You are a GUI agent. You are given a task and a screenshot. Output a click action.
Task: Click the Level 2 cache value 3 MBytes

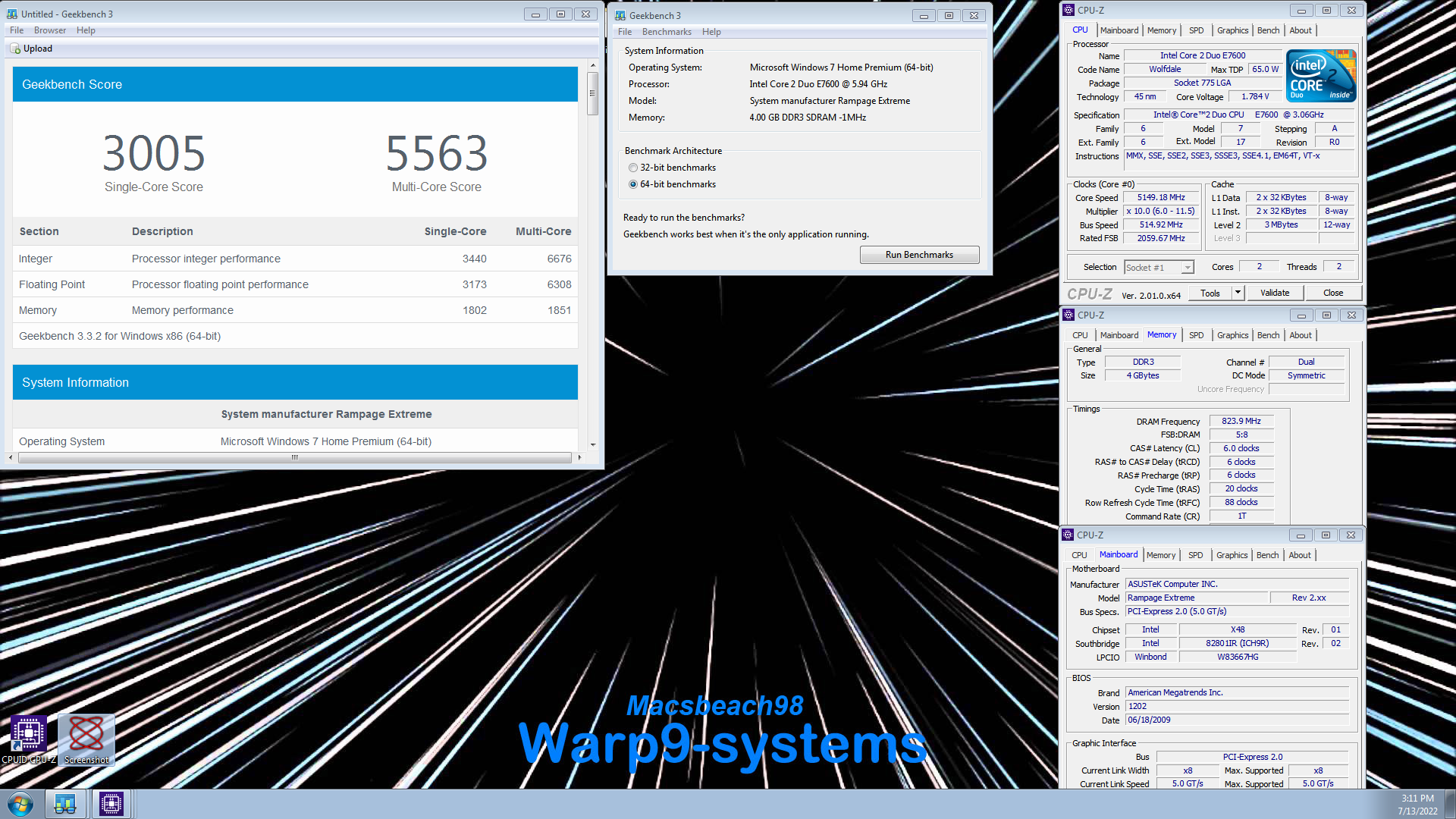tap(1281, 225)
